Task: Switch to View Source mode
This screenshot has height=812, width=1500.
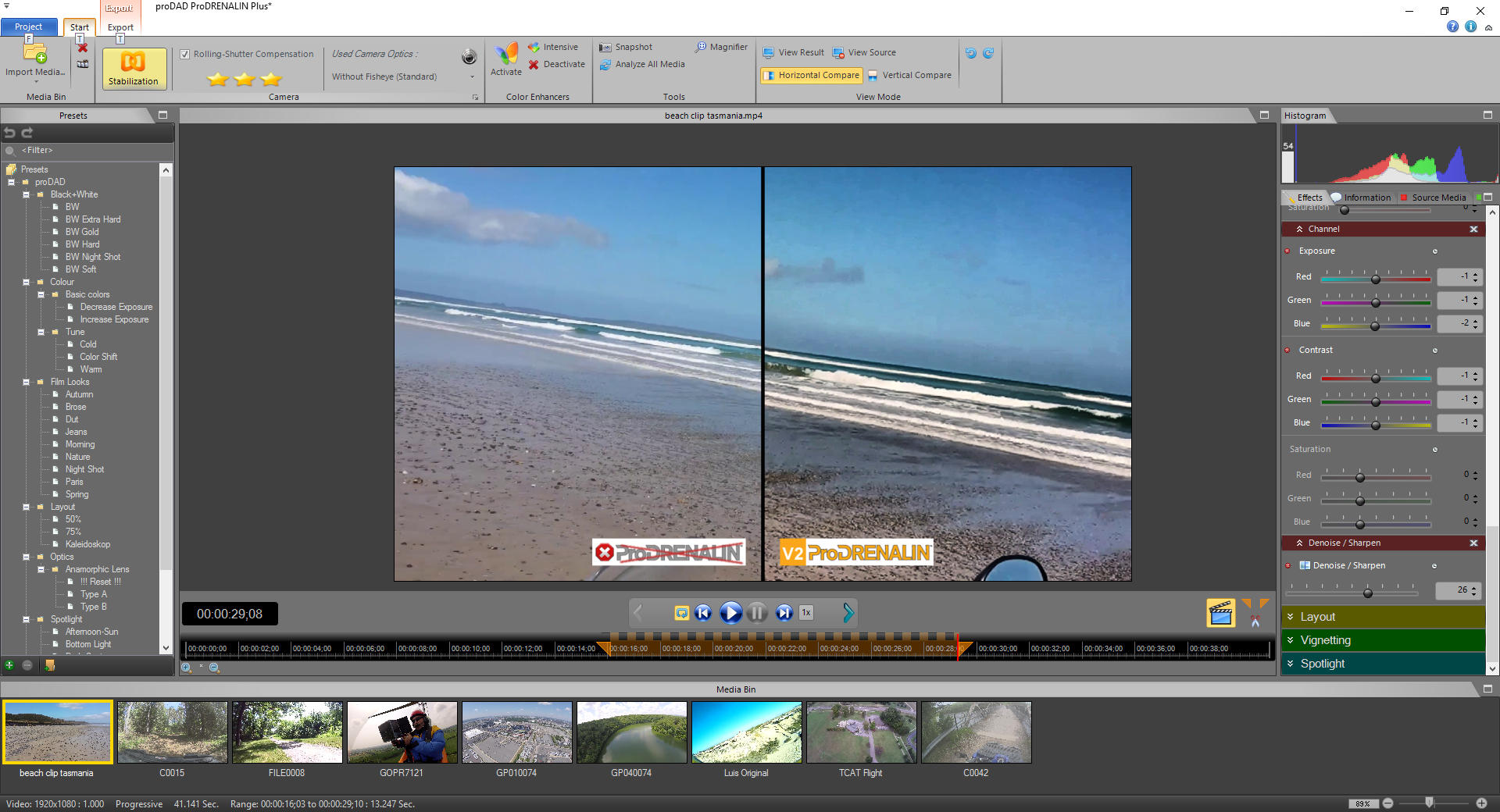Action: [864, 52]
